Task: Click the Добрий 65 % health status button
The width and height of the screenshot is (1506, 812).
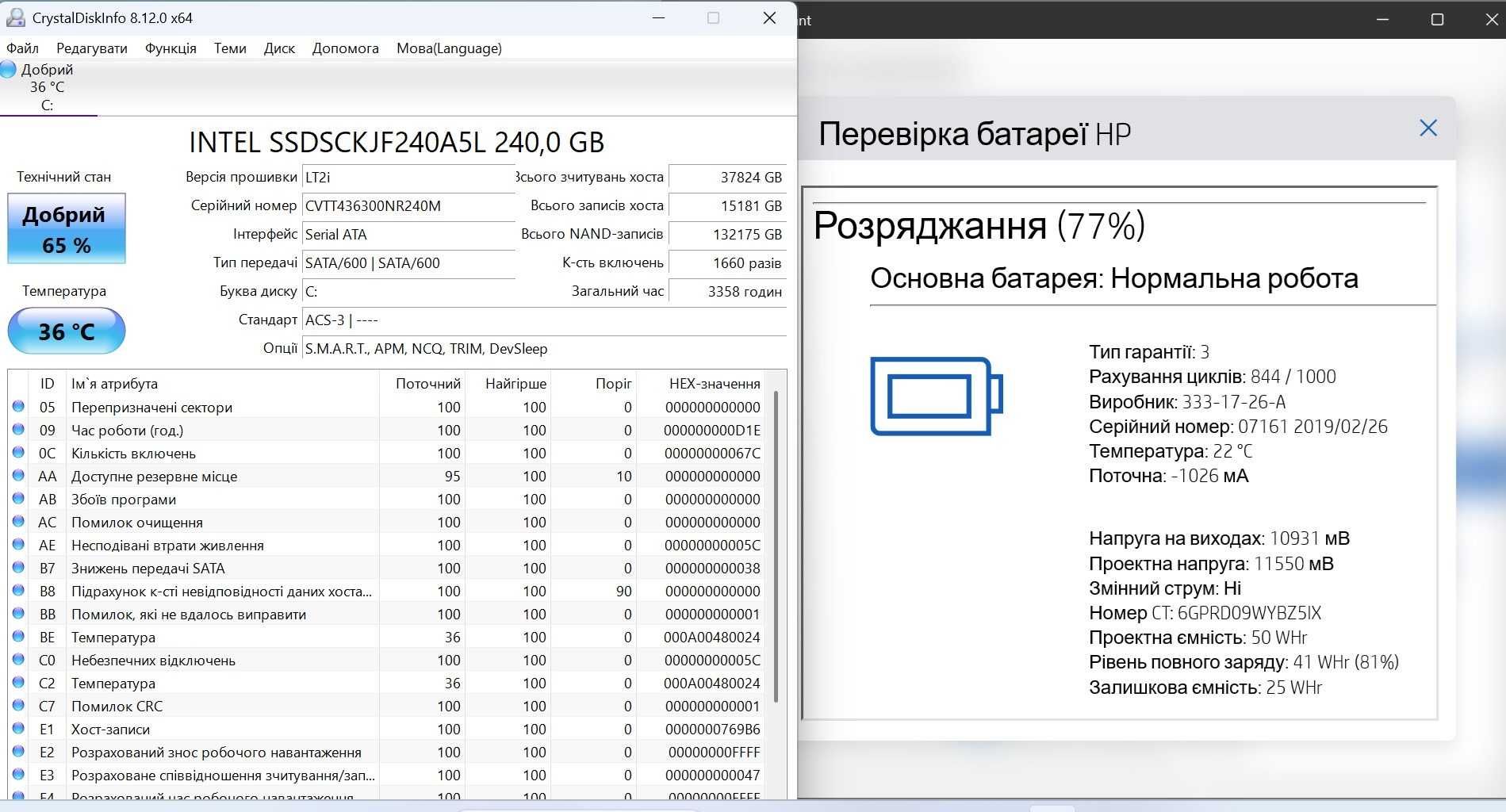Action: pyautogui.click(x=67, y=228)
